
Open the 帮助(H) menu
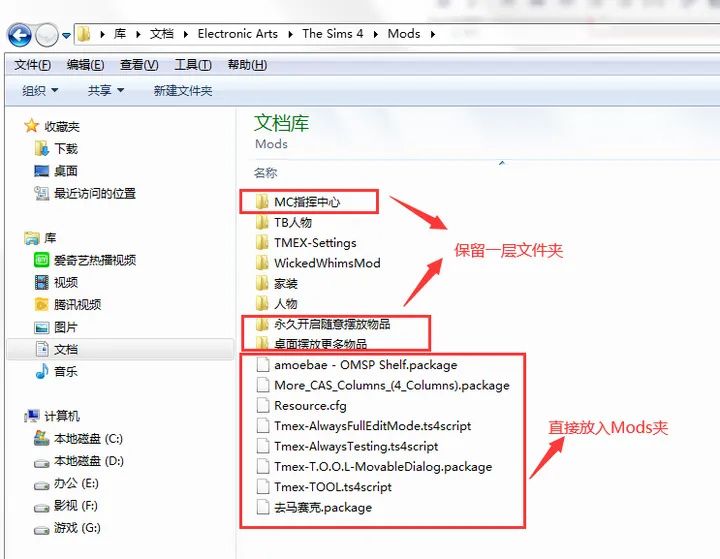click(x=247, y=65)
